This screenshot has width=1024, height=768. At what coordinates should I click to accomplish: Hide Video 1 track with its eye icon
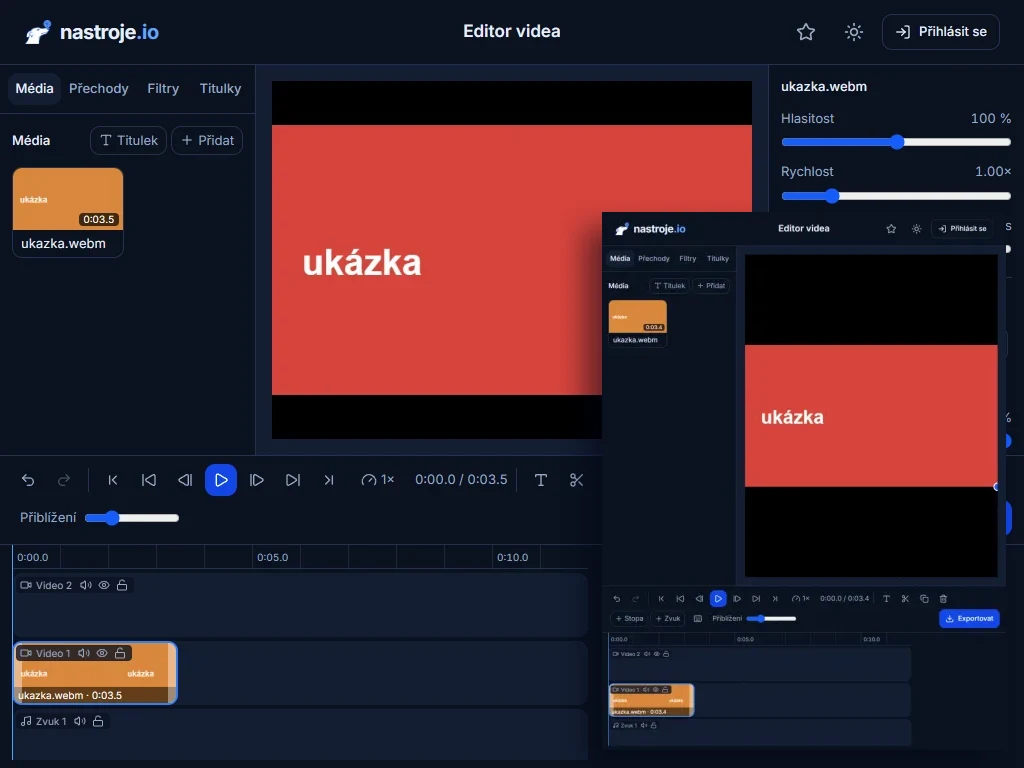pos(102,653)
